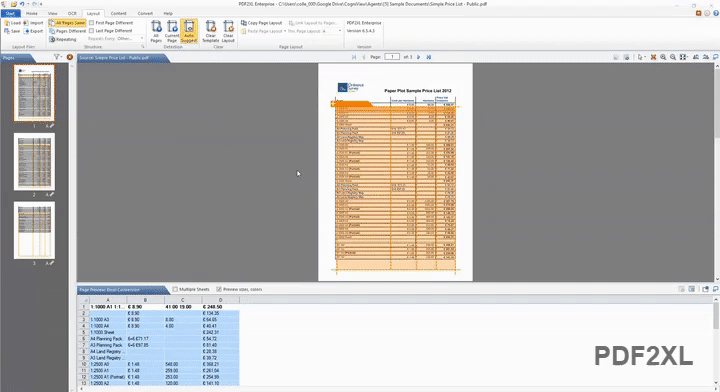
Task: Switch to the Content ribbon tab
Action: point(118,13)
